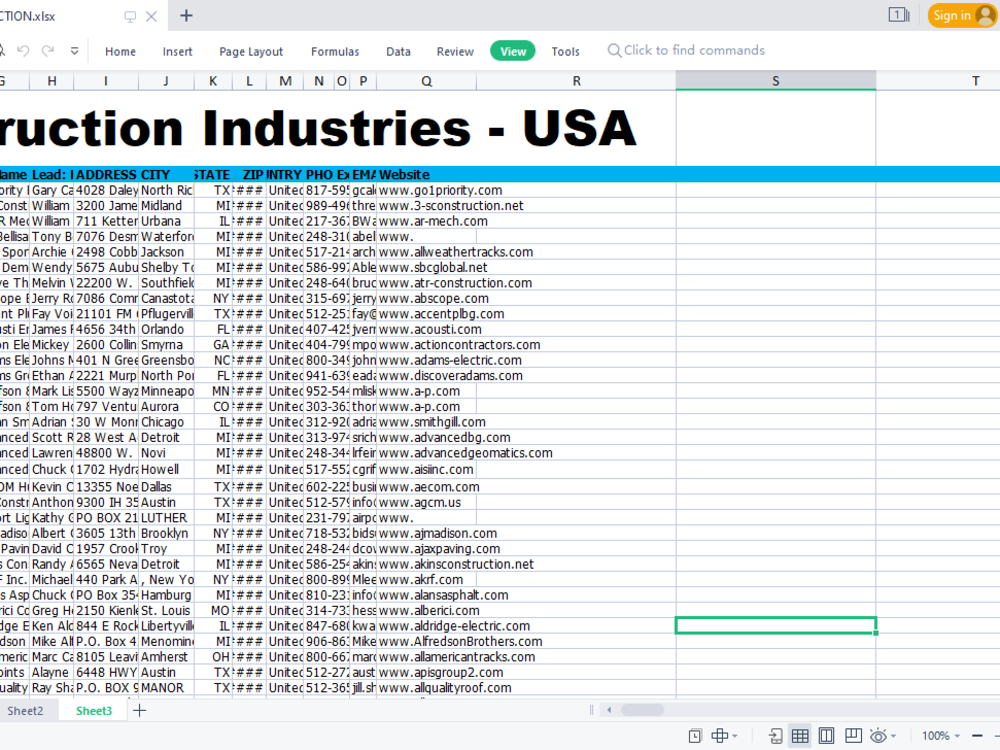Add a new sheet with plus button
The height and width of the screenshot is (750, 1000).
coord(140,710)
